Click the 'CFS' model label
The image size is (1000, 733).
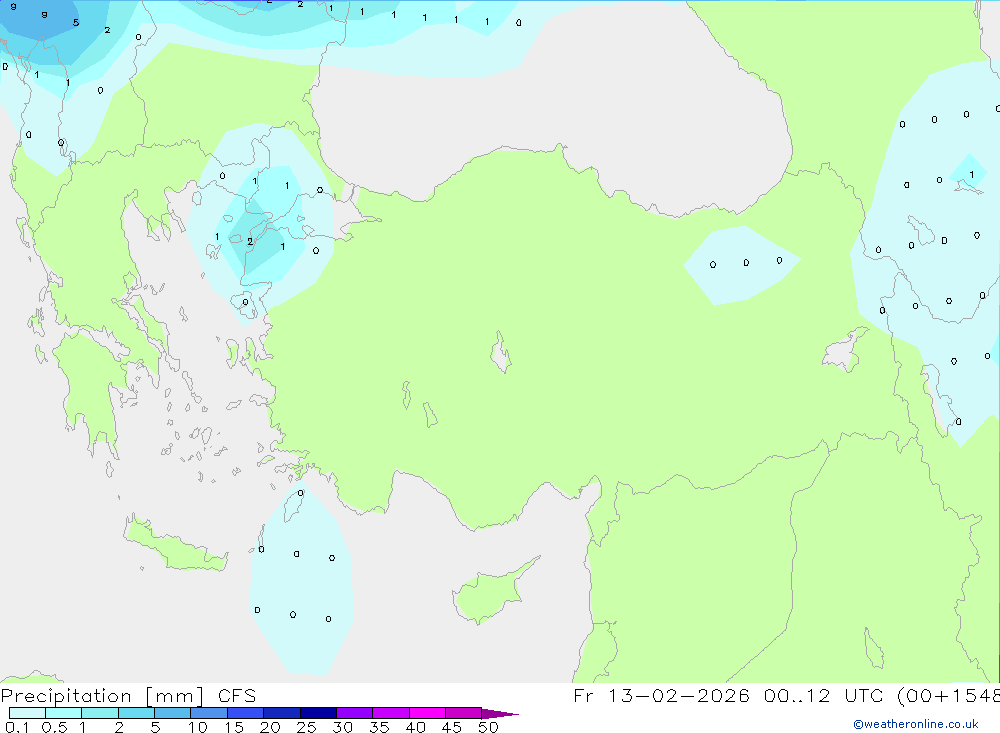(x=237, y=696)
